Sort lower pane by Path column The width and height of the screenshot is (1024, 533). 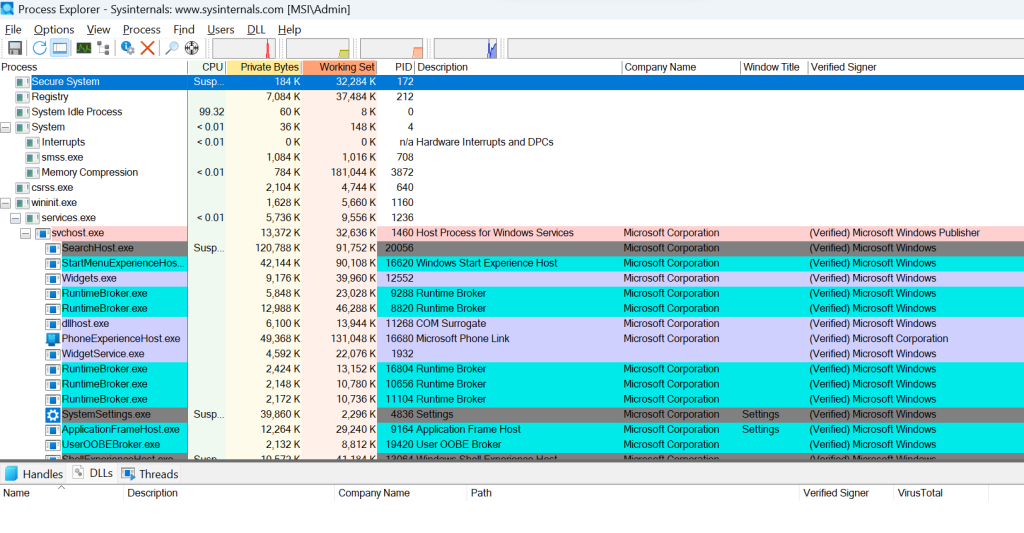(x=633, y=493)
